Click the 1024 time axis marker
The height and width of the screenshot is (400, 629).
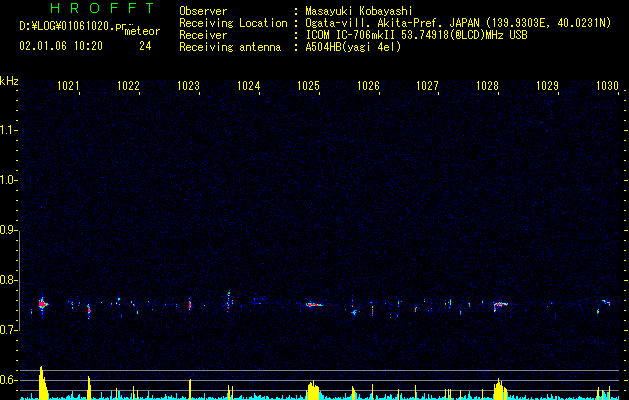(248, 85)
